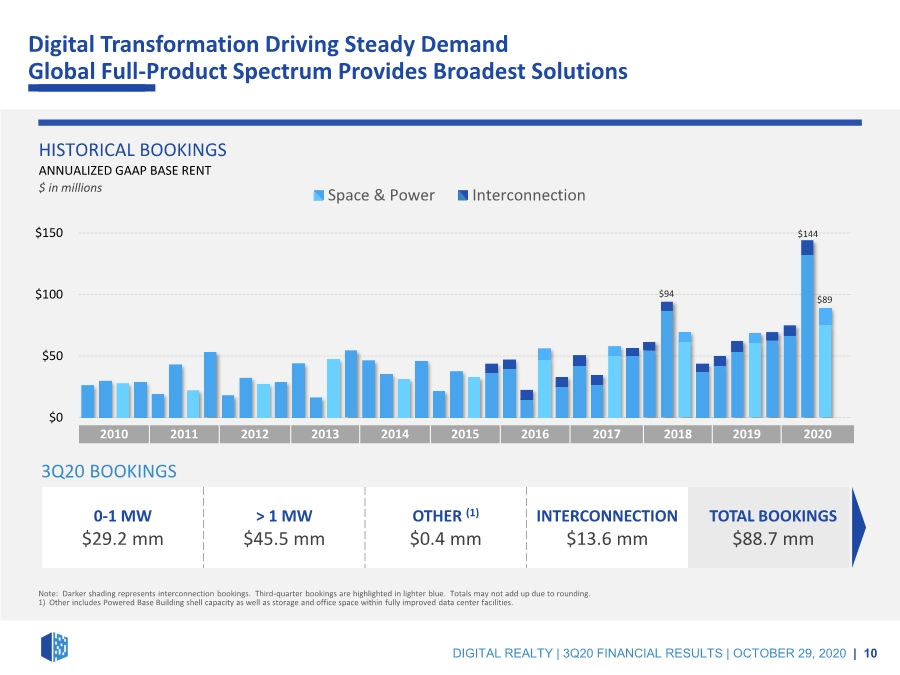
Task: Click the Space & Power legend swatch
Action: click(x=319, y=196)
